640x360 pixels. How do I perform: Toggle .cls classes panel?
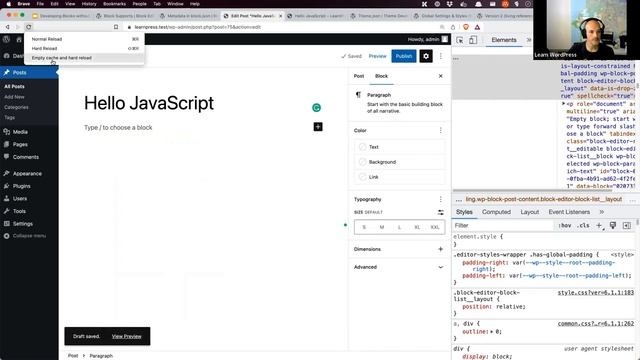point(583,225)
